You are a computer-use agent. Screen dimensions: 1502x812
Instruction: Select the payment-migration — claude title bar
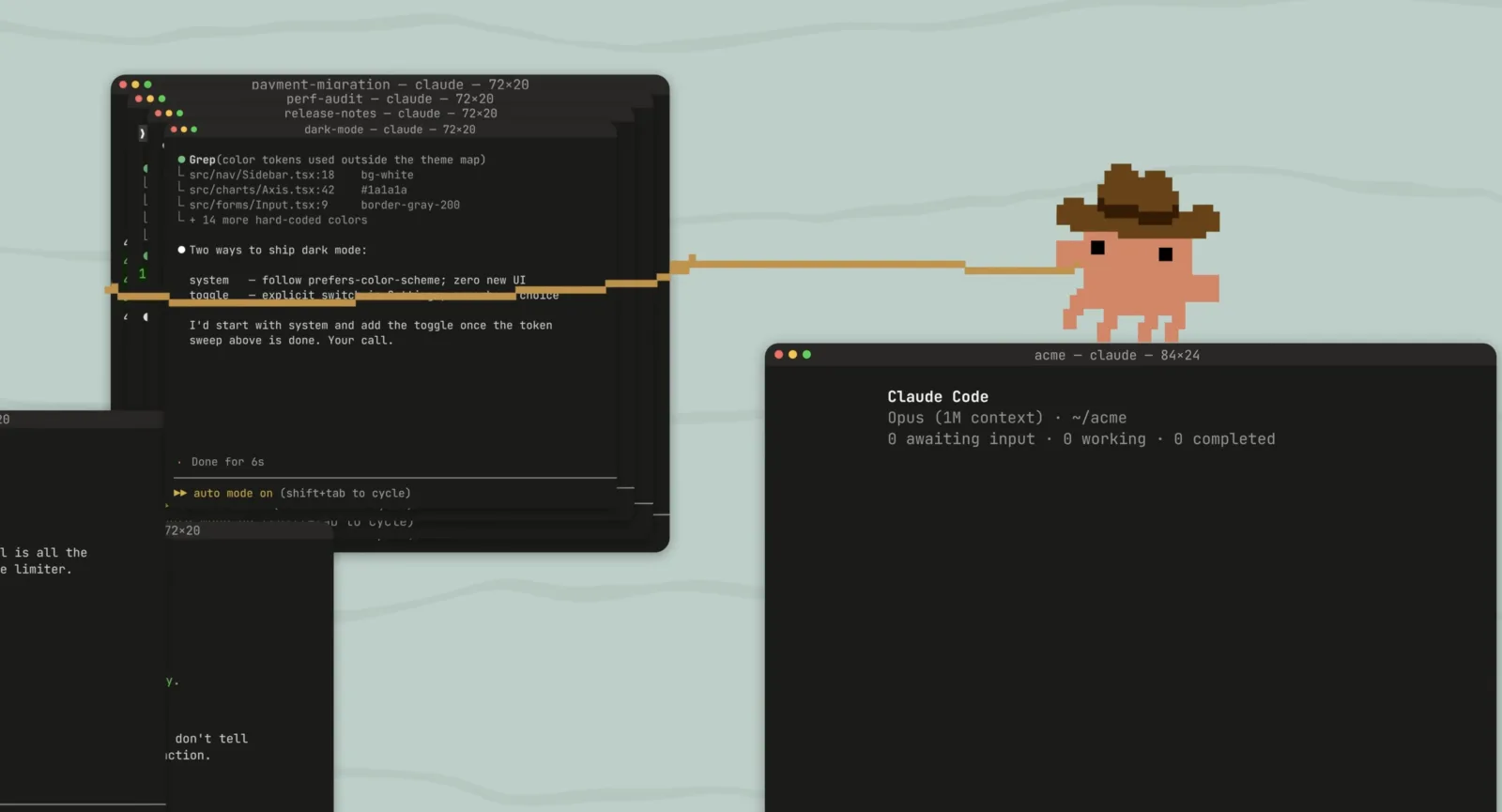(390, 84)
